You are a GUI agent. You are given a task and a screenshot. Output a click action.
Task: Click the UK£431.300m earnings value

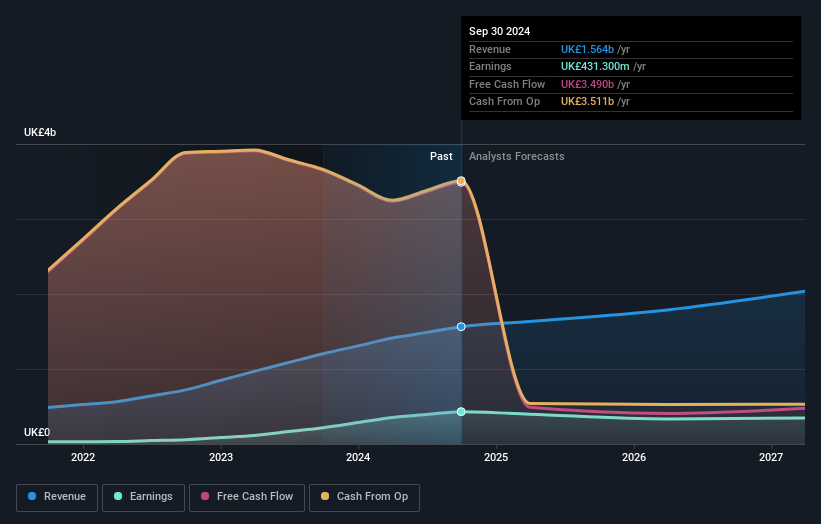(595, 66)
